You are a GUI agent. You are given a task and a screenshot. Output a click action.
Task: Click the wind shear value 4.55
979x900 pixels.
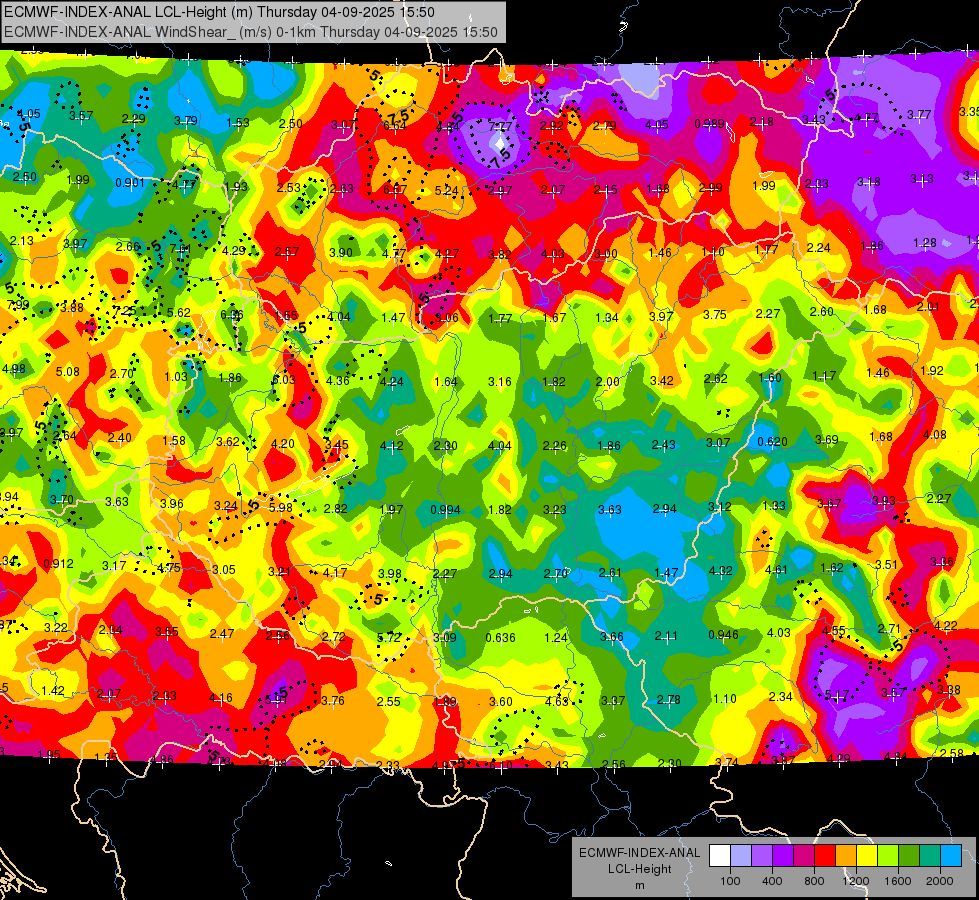tap(834, 631)
